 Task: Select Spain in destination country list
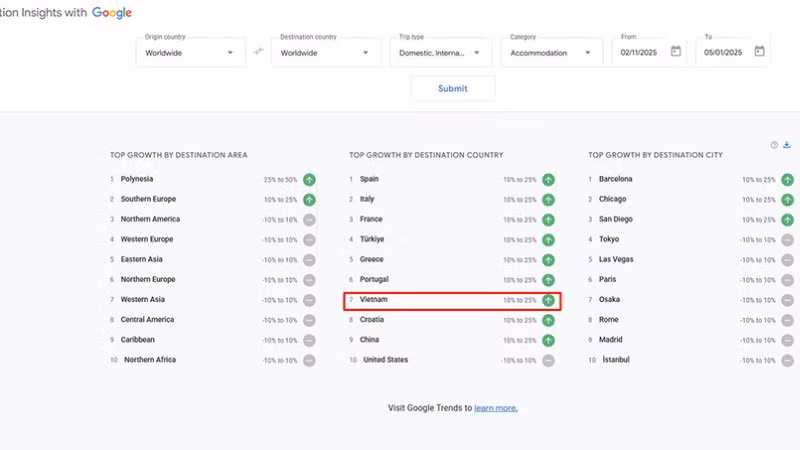coord(369,180)
